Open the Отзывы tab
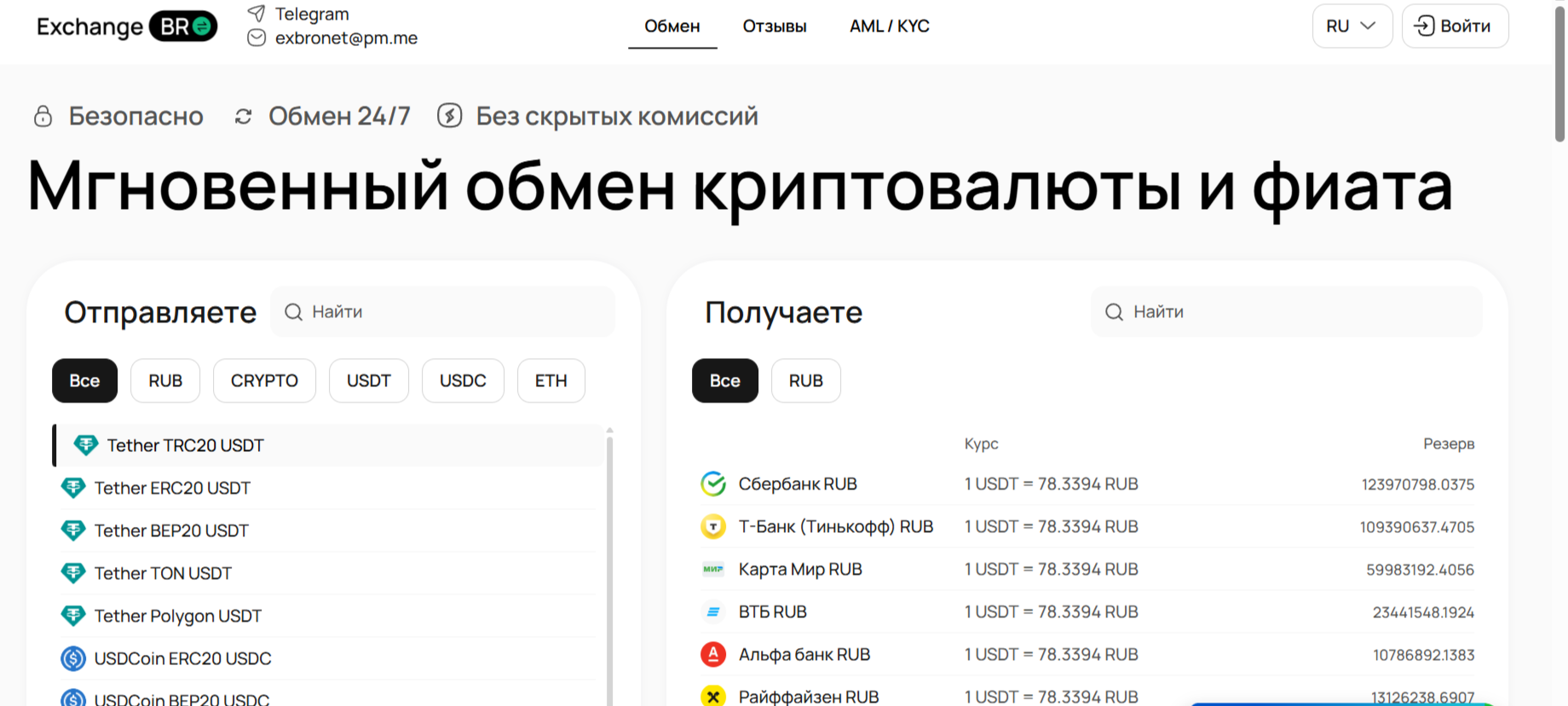 (774, 26)
